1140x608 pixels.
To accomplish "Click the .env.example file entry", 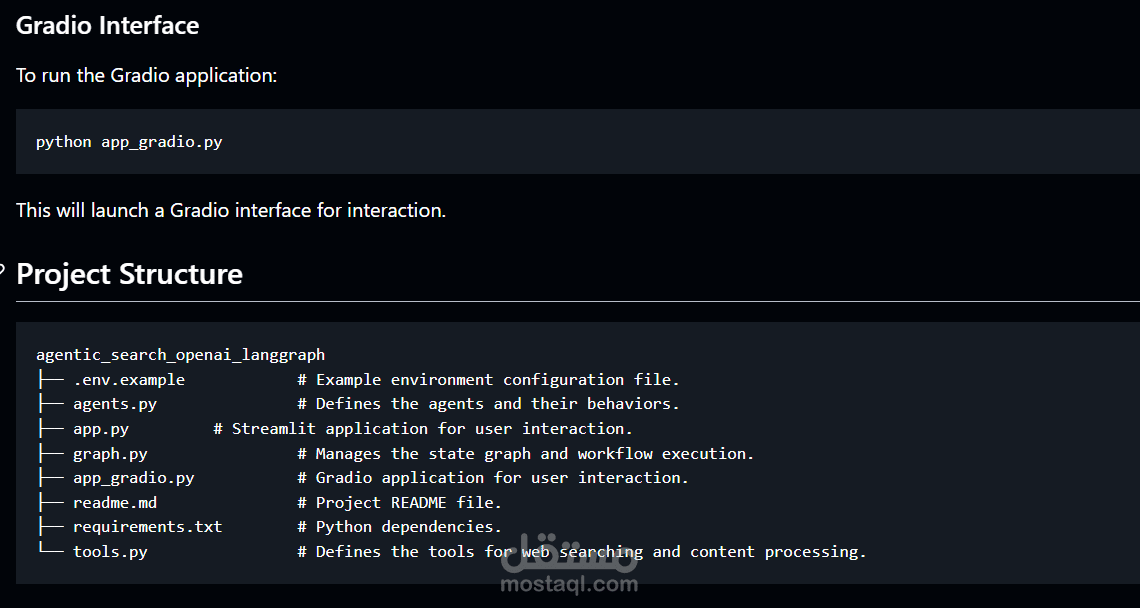I will pyautogui.click(x=128, y=380).
